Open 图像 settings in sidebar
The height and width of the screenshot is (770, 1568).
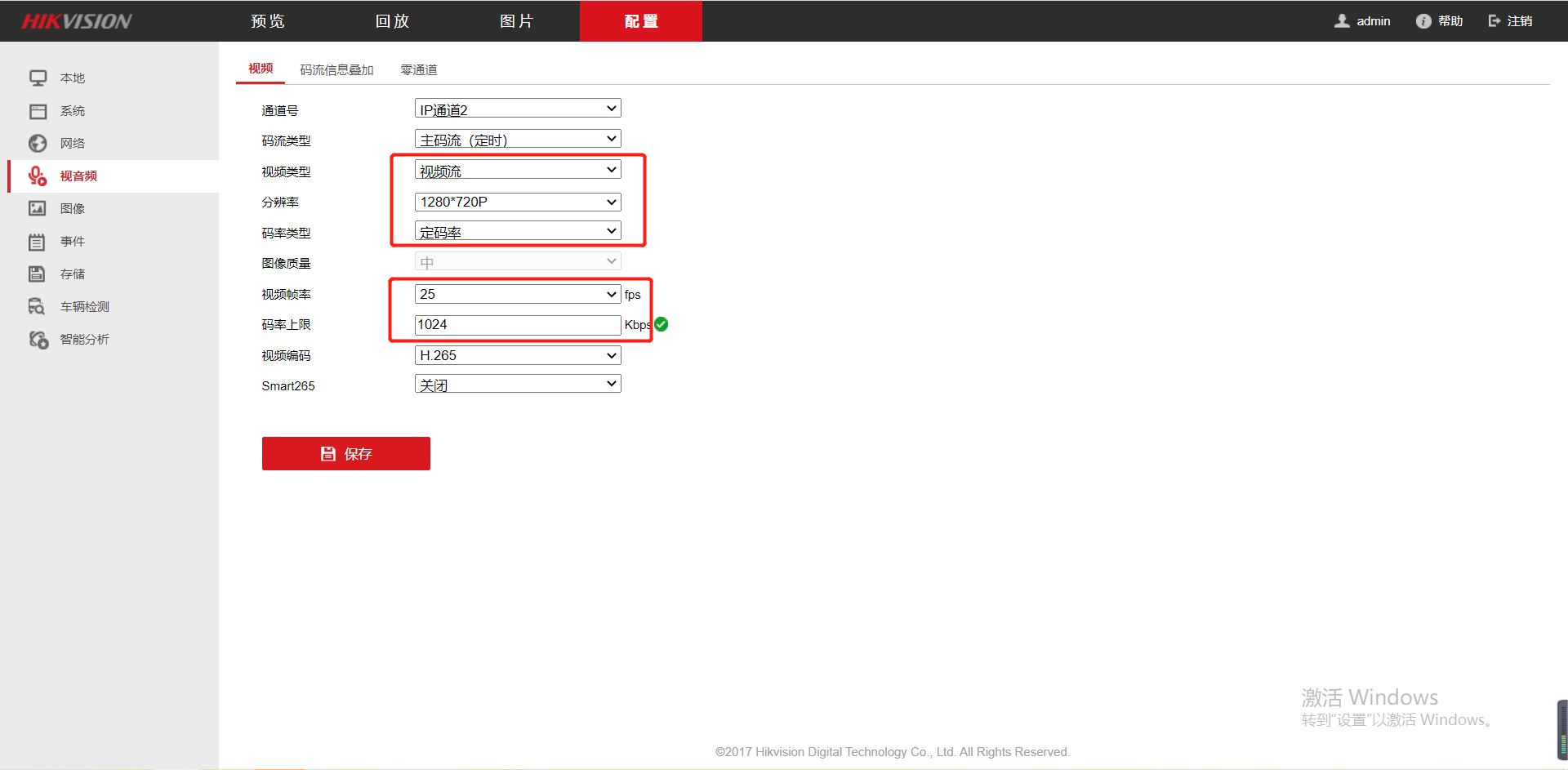point(73,209)
